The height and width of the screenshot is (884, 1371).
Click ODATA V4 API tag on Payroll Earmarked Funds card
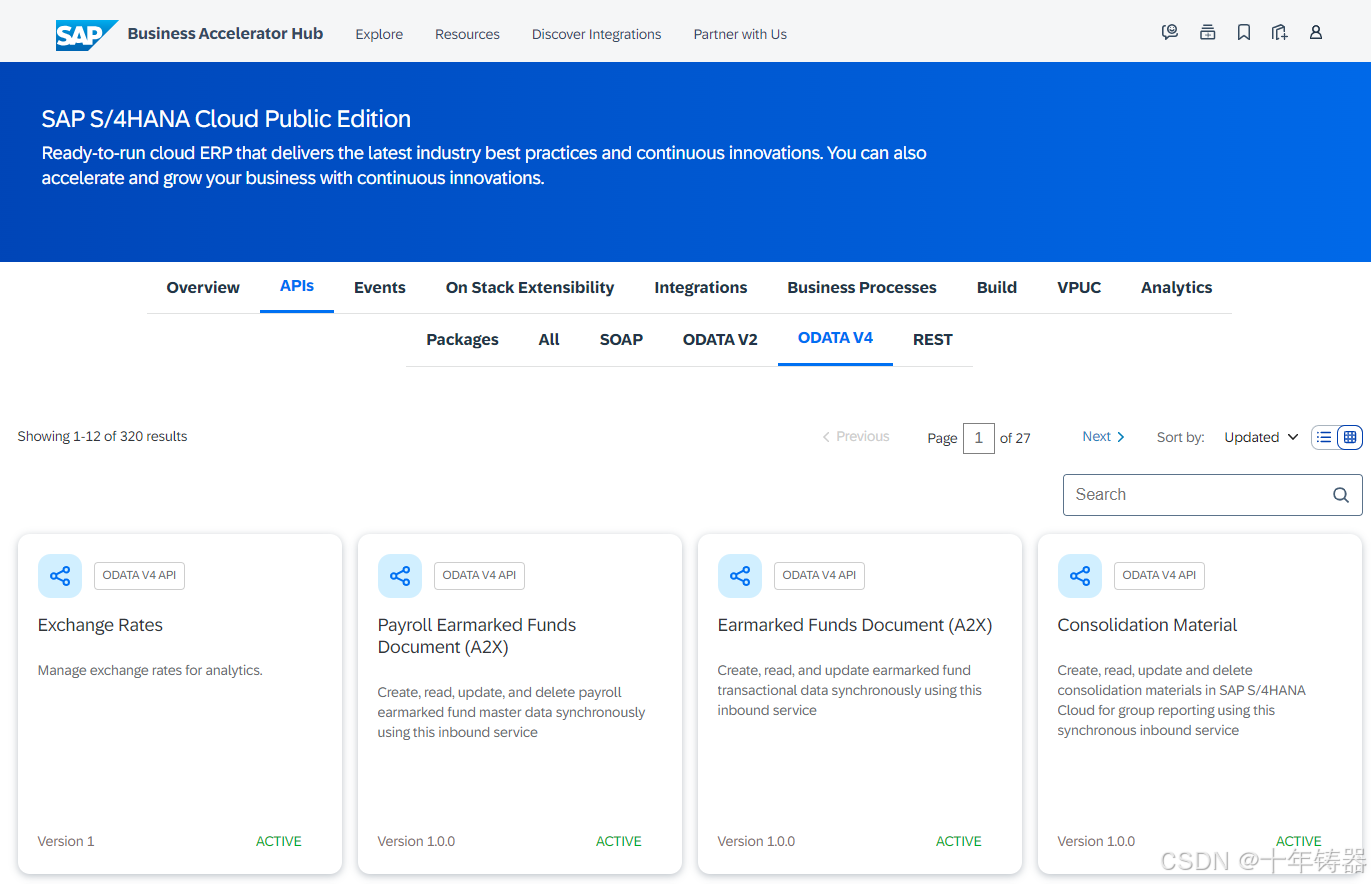[480, 575]
